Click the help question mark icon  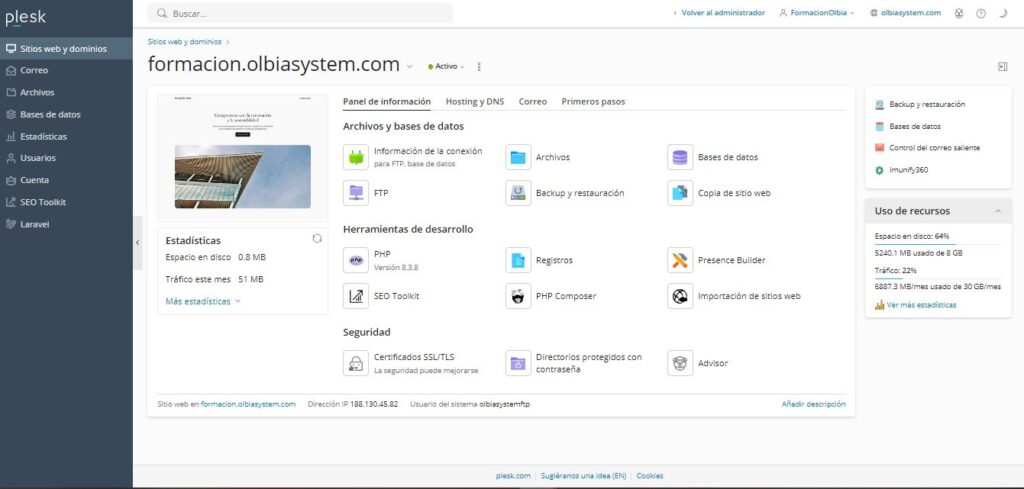980,13
